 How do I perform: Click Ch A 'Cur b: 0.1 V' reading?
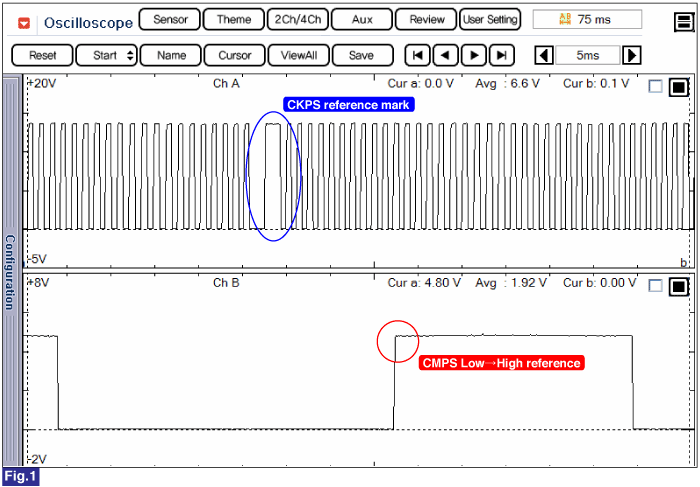pos(596,83)
